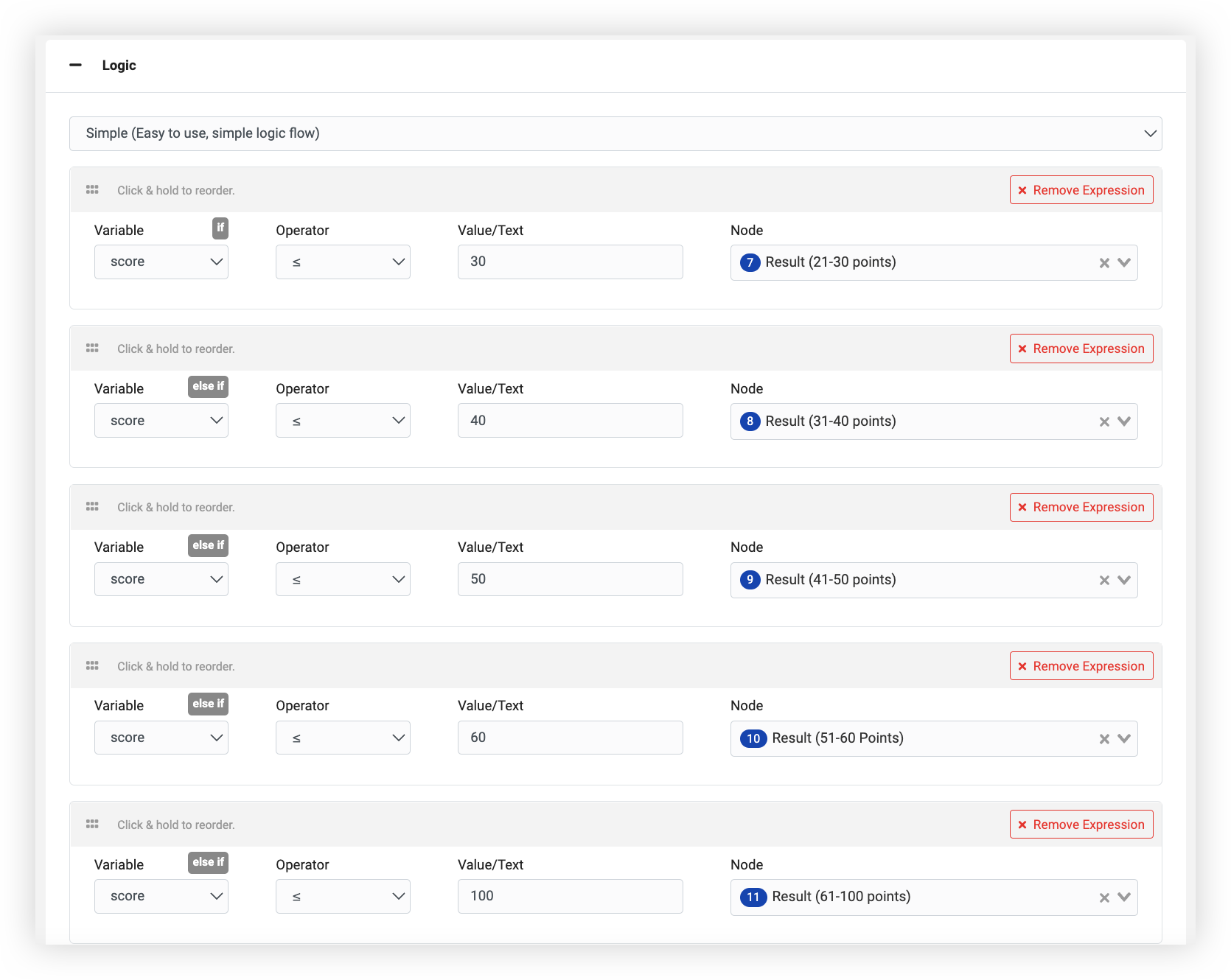Click the Value/Text field containing 30
Screen dimensions: 1231x980
click(x=571, y=262)
